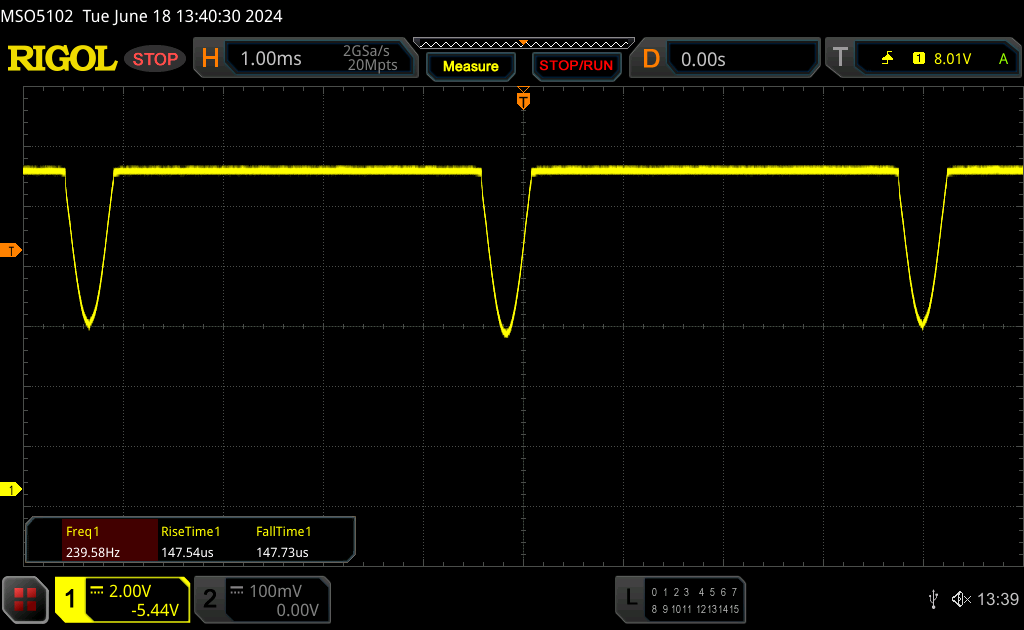1024x630 pixels.
Task: Click channel 1 ground marker on left edge
Action: pos(10,489)
